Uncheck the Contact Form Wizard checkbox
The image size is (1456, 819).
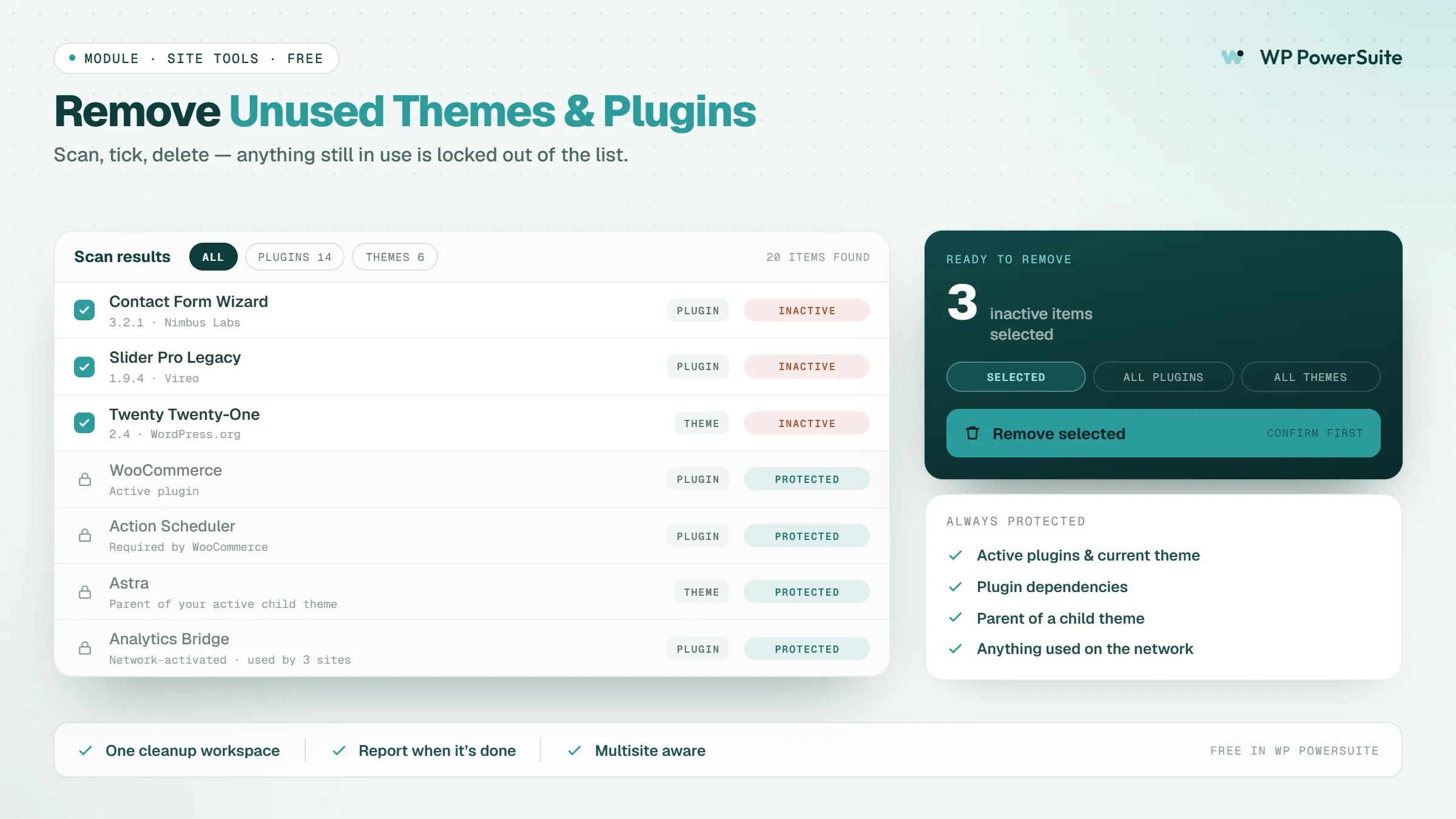[84, 310]
